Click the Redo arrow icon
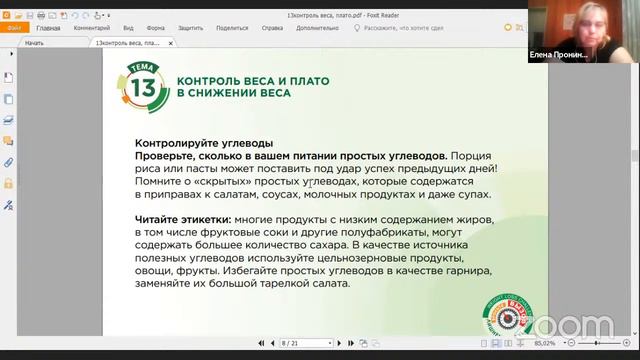The image size is (640, 360). 86,16
